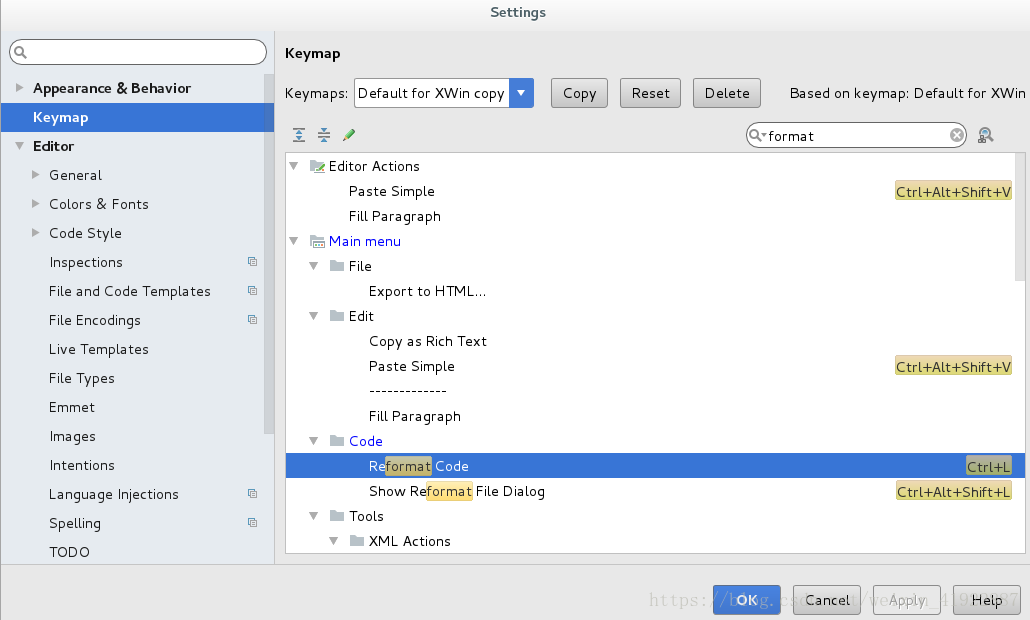The image size is (1030, 620).
Task: Click the copy icon next to File and Code Templates
Action: click(x=252, y=290)
